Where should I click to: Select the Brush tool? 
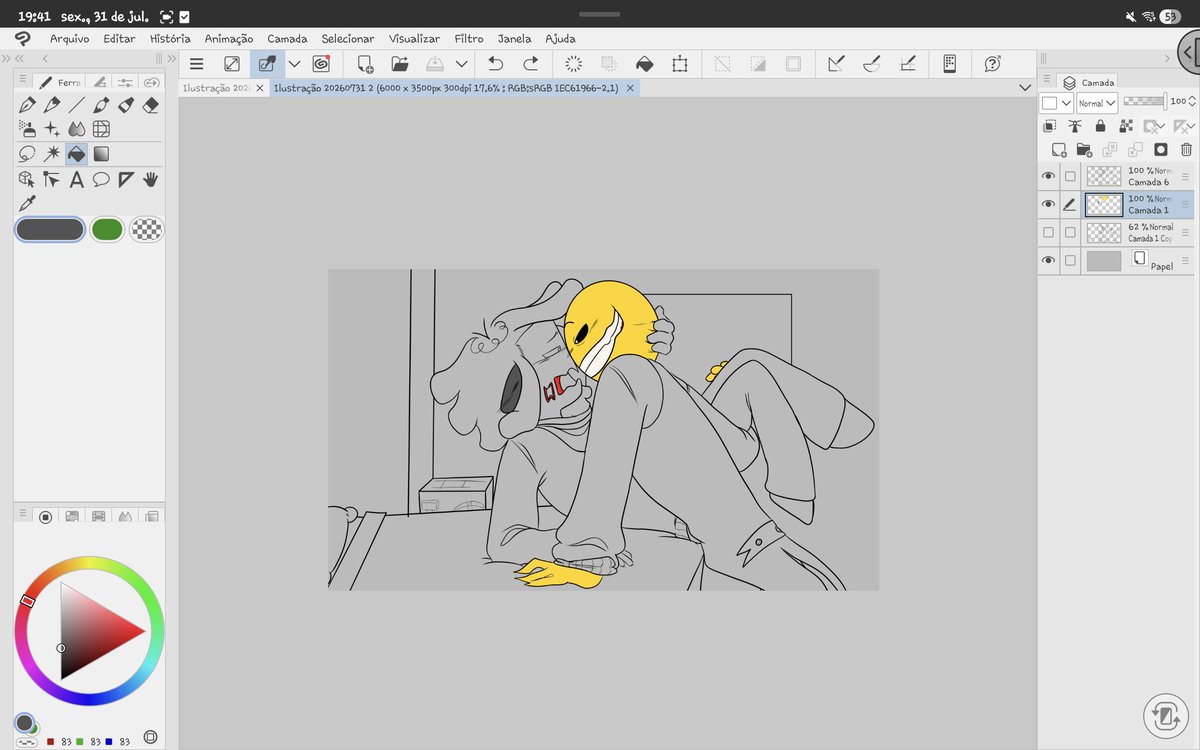[x=101, y=104]
